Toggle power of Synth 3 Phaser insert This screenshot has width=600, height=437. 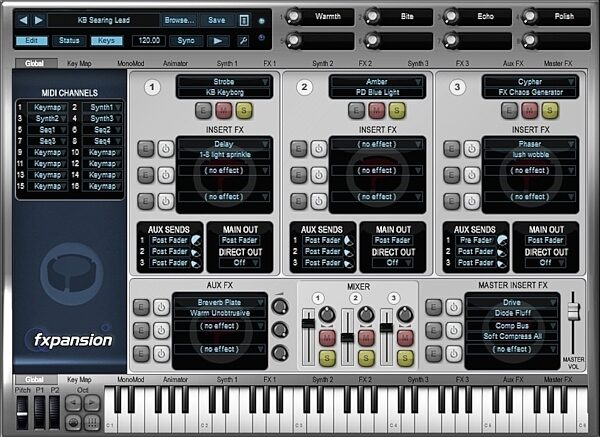[471, 149]
